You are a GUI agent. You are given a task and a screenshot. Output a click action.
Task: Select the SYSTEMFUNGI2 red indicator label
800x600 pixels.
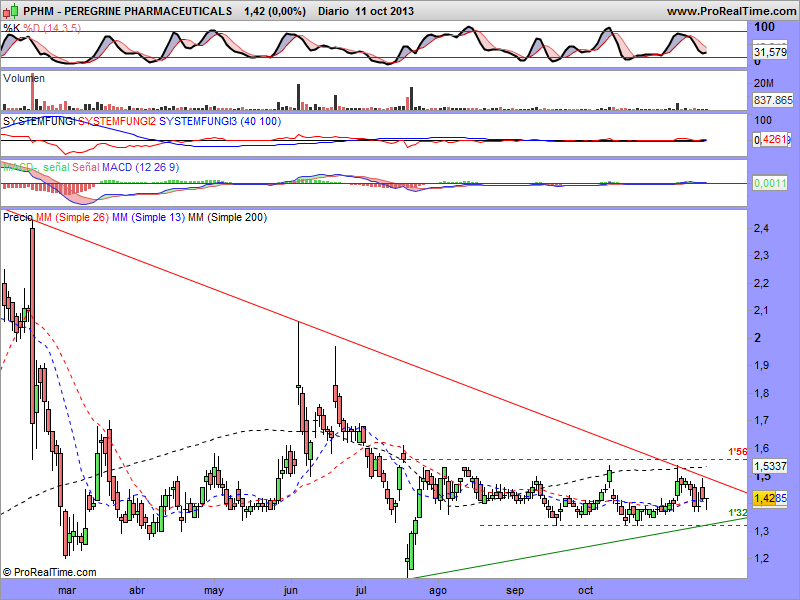[x=116, y=121]
